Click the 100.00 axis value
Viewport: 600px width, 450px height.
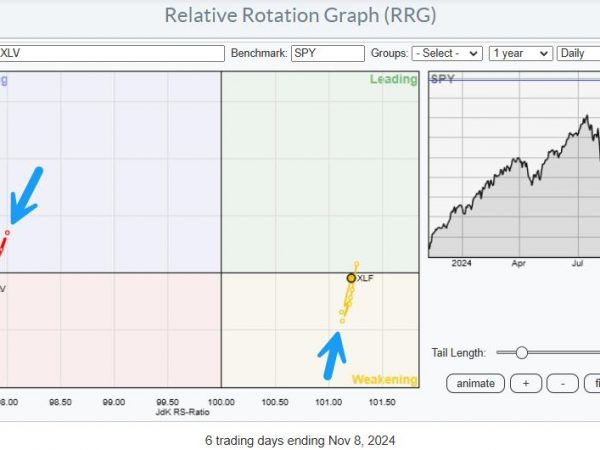(221, 402)
